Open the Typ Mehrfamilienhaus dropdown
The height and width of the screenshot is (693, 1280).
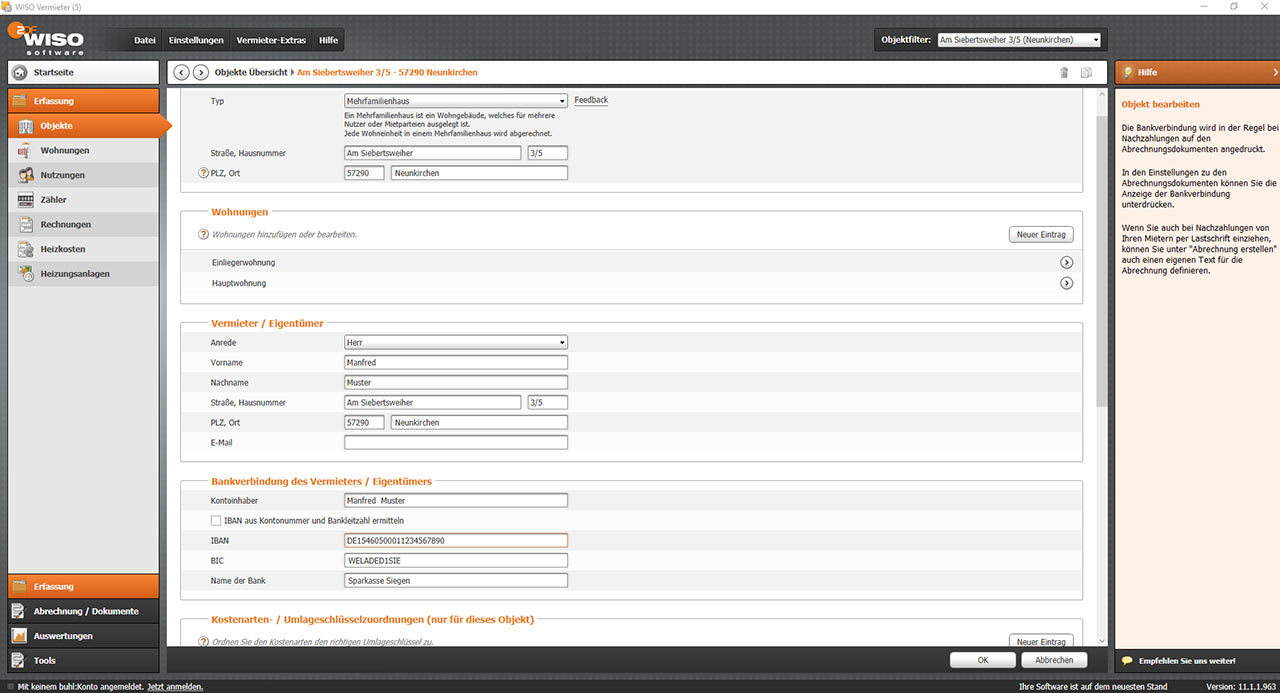(456, 101)
